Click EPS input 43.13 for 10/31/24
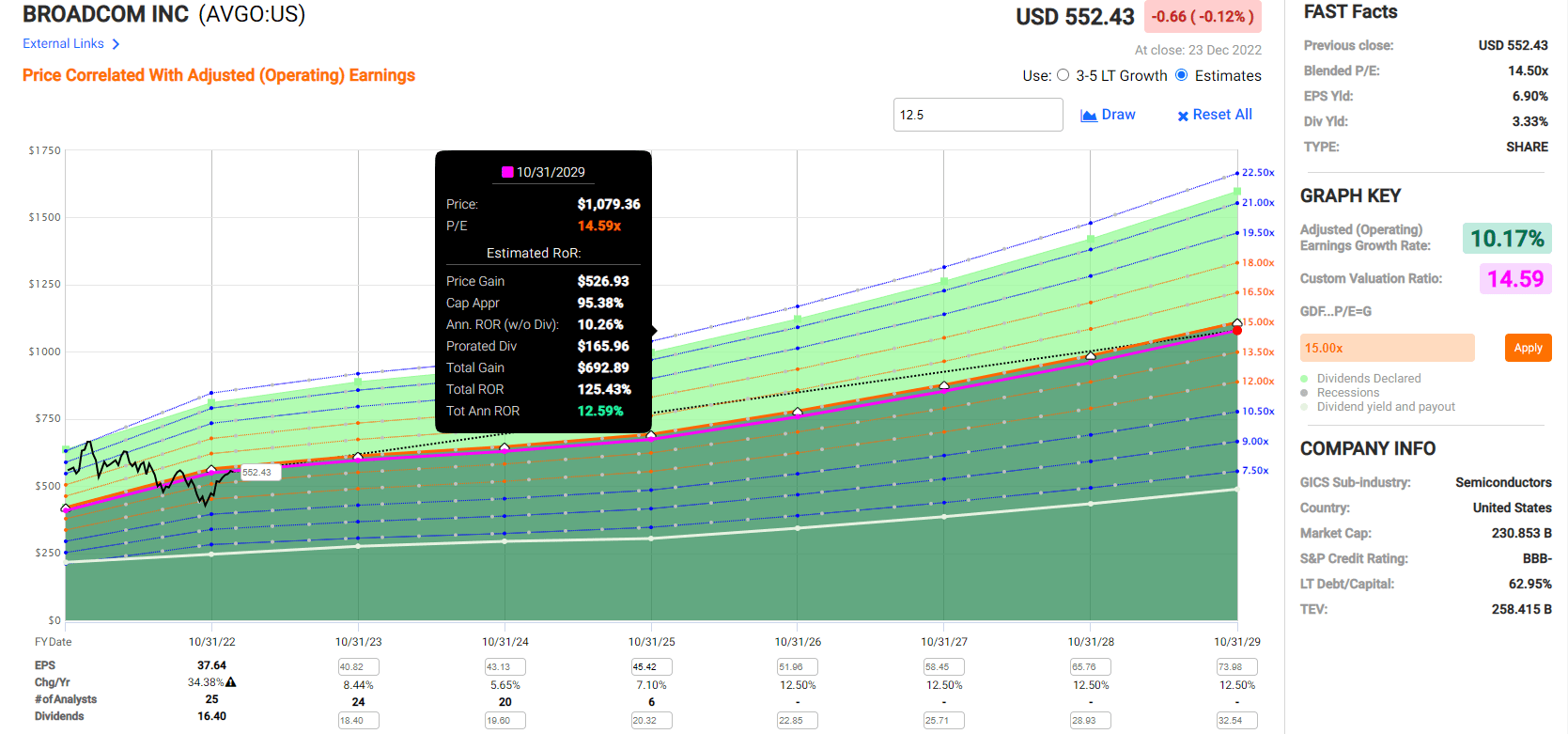The image size is (1568, 734). click(x=505, y=666)
